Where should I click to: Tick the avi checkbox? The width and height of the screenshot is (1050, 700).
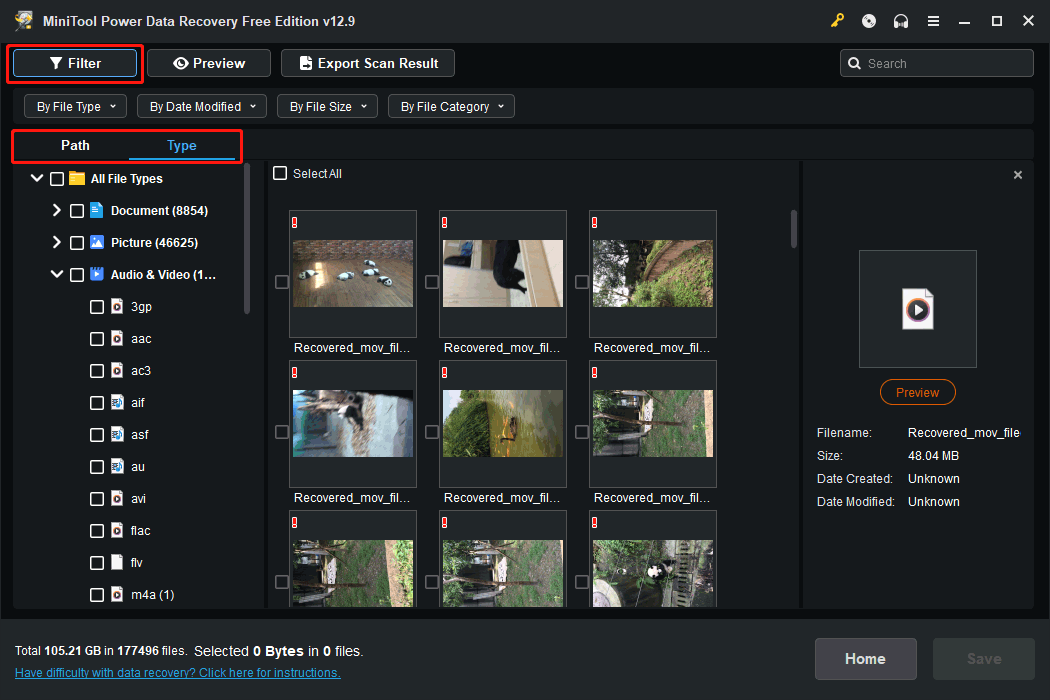pyautogui.click(x=97, y=499)
